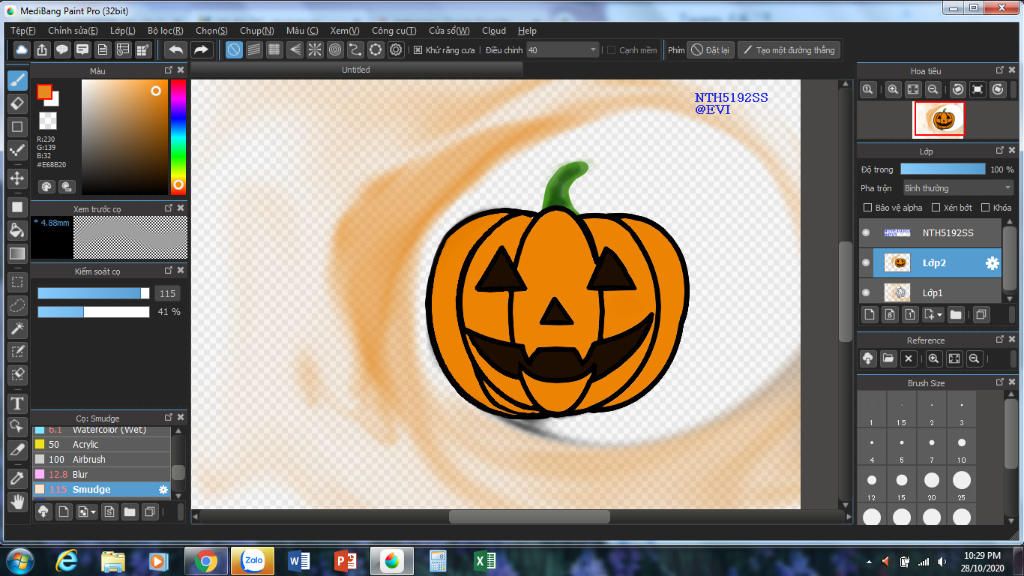Screen dimensions: 1024x576
Task: Adjust the brush opacity slider at 41%
Action: (x=93, y=312)
